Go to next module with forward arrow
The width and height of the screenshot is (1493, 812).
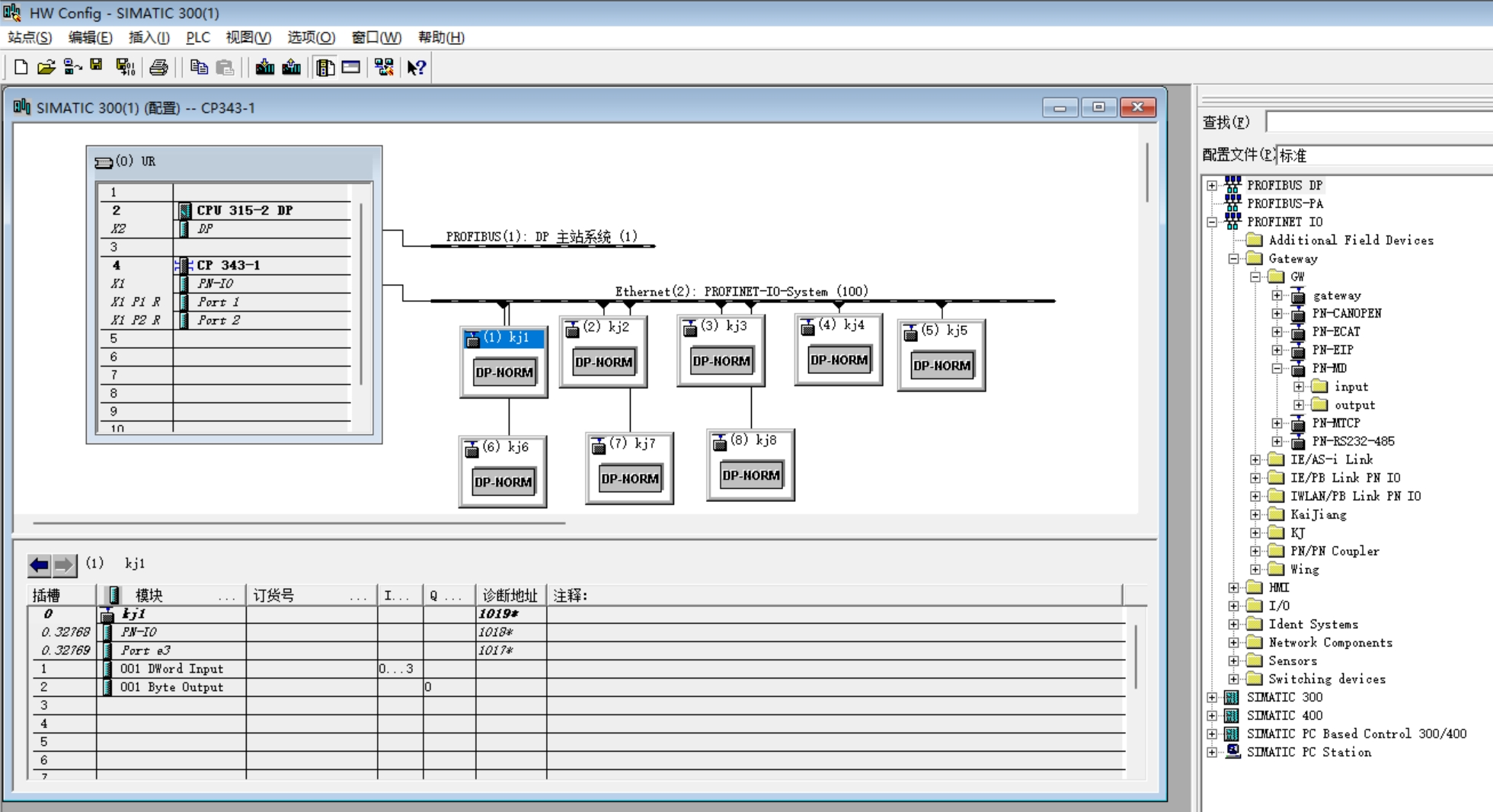(64, 565)
